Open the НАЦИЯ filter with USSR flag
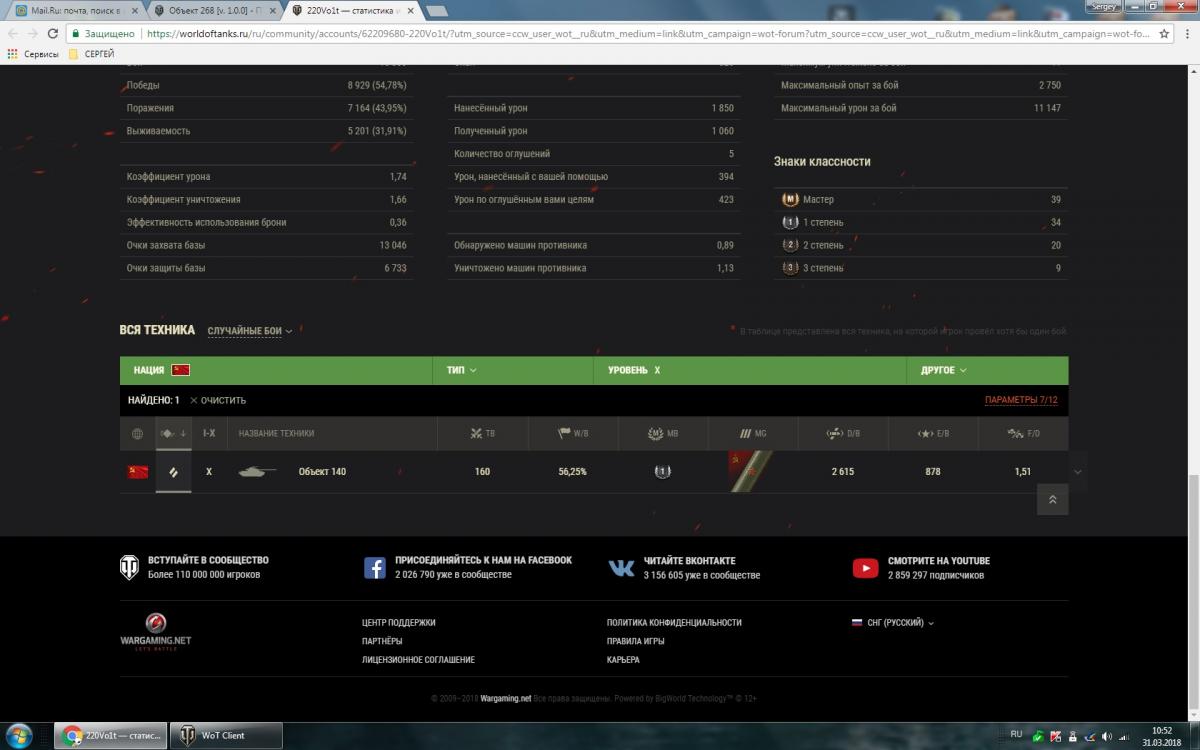This screenshot has width=1200, height=750. (x=162, y=370)
